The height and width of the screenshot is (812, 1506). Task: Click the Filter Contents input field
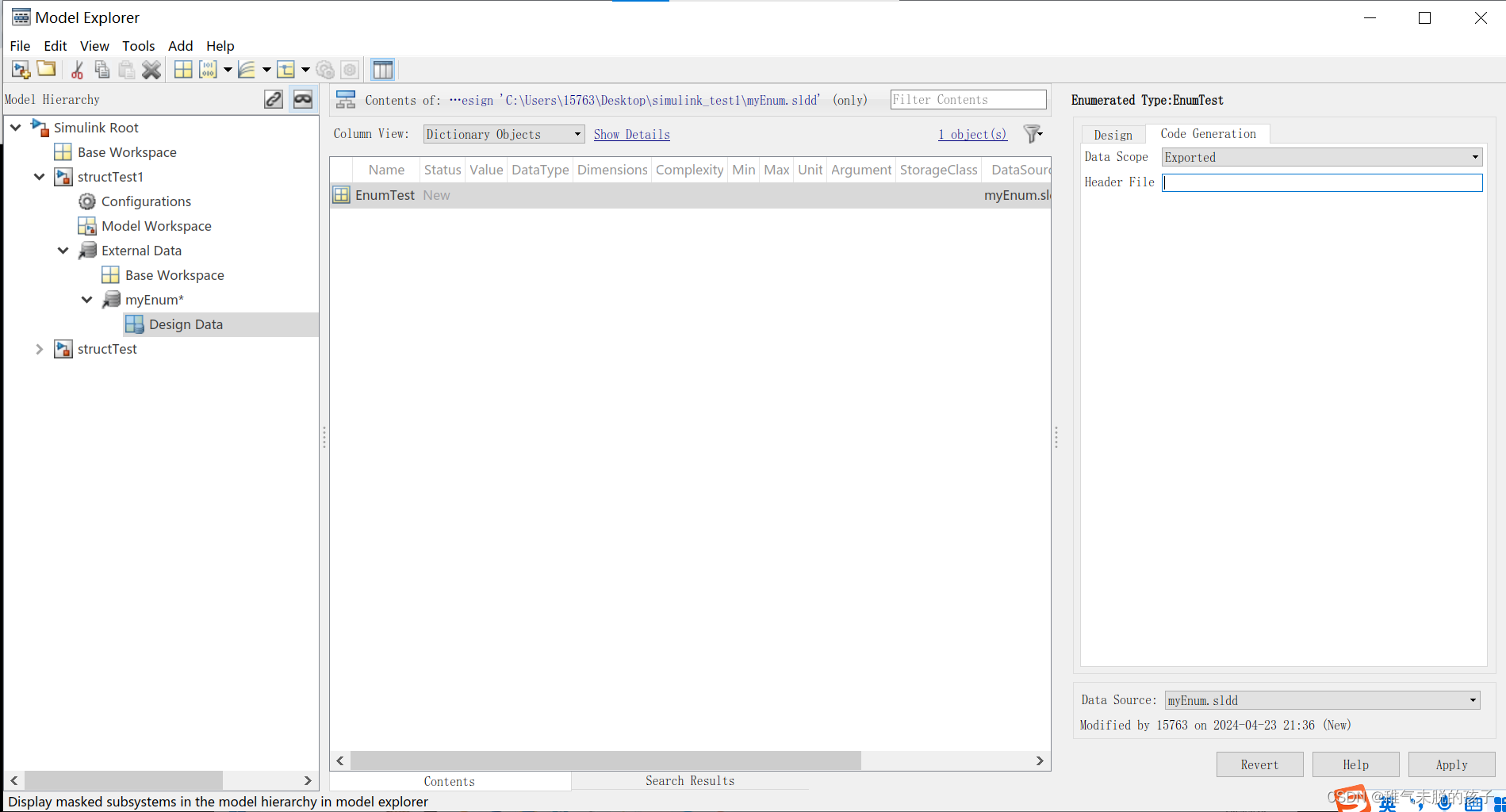[x=968, y=99]
